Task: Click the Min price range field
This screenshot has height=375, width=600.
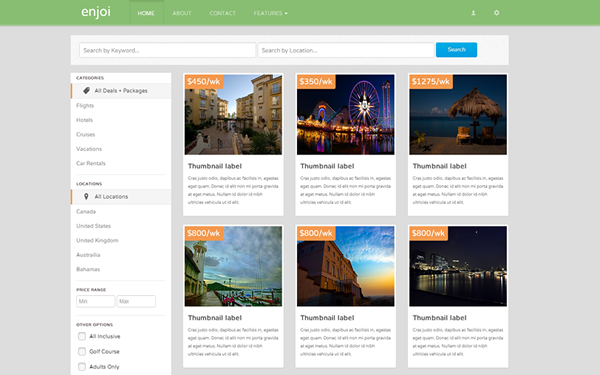Action: click(x=95, y=301)
